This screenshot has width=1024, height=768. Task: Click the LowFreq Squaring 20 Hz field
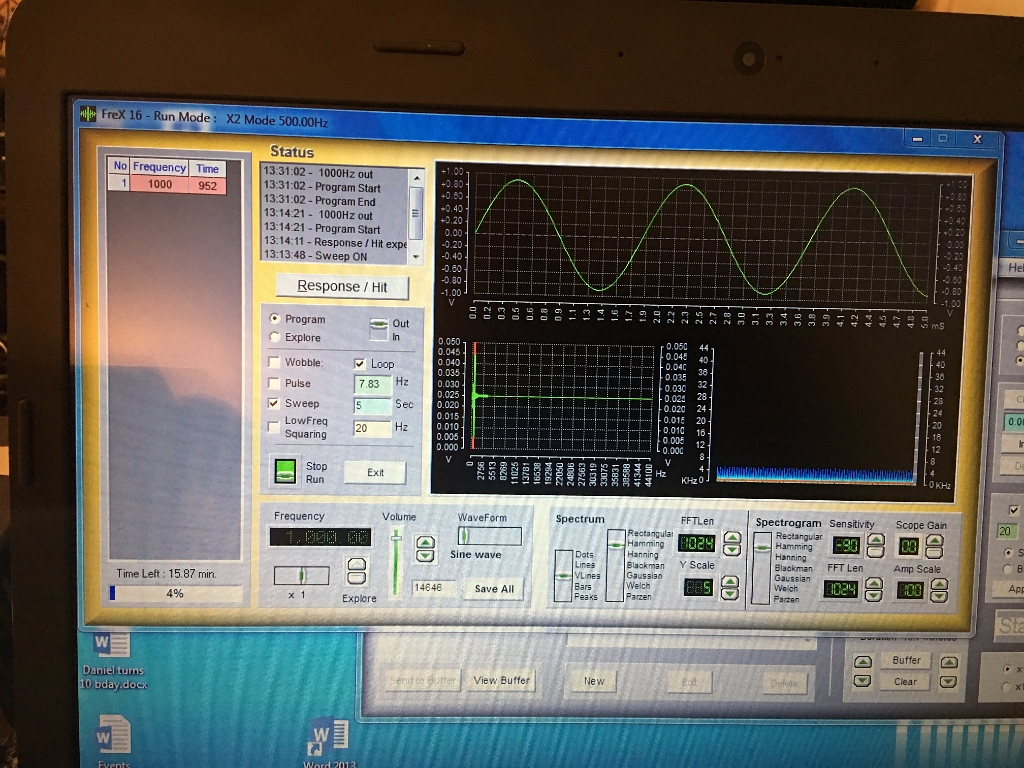tap(372, 428)
